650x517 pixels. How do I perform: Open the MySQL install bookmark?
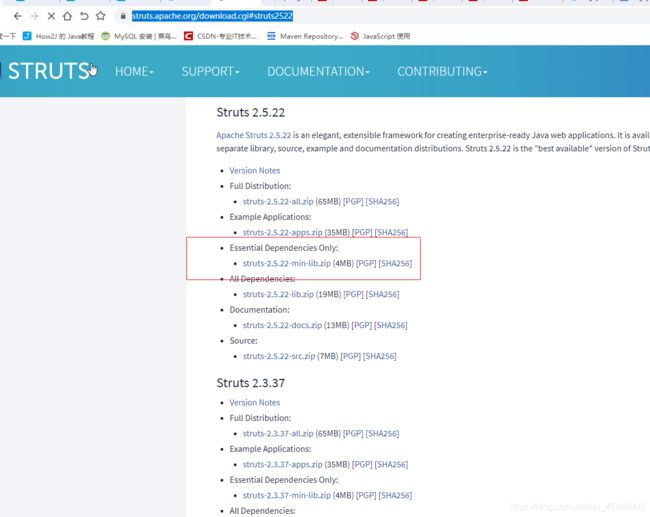click(139, 36)
